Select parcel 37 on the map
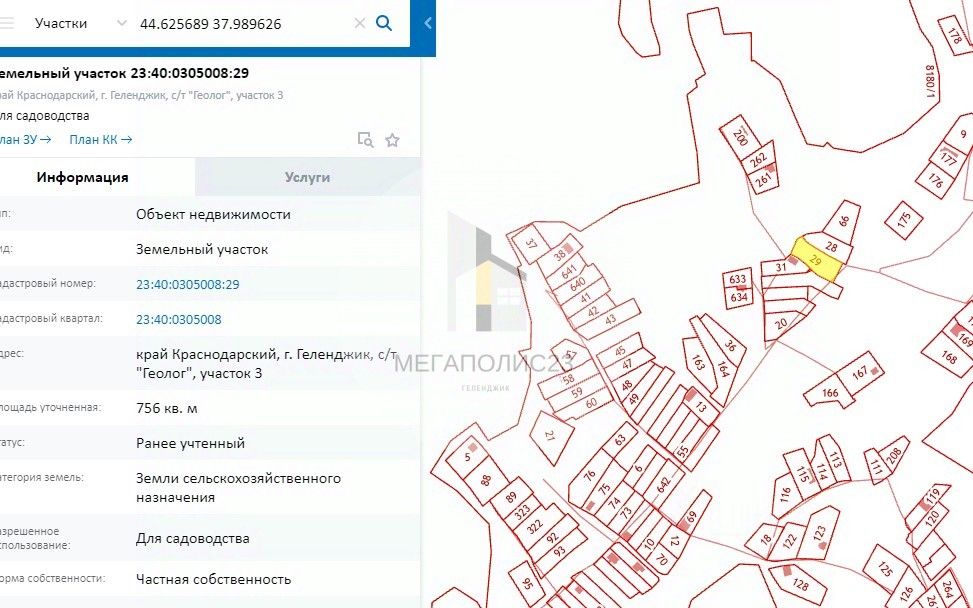973x608 pixels. point(530,243)
